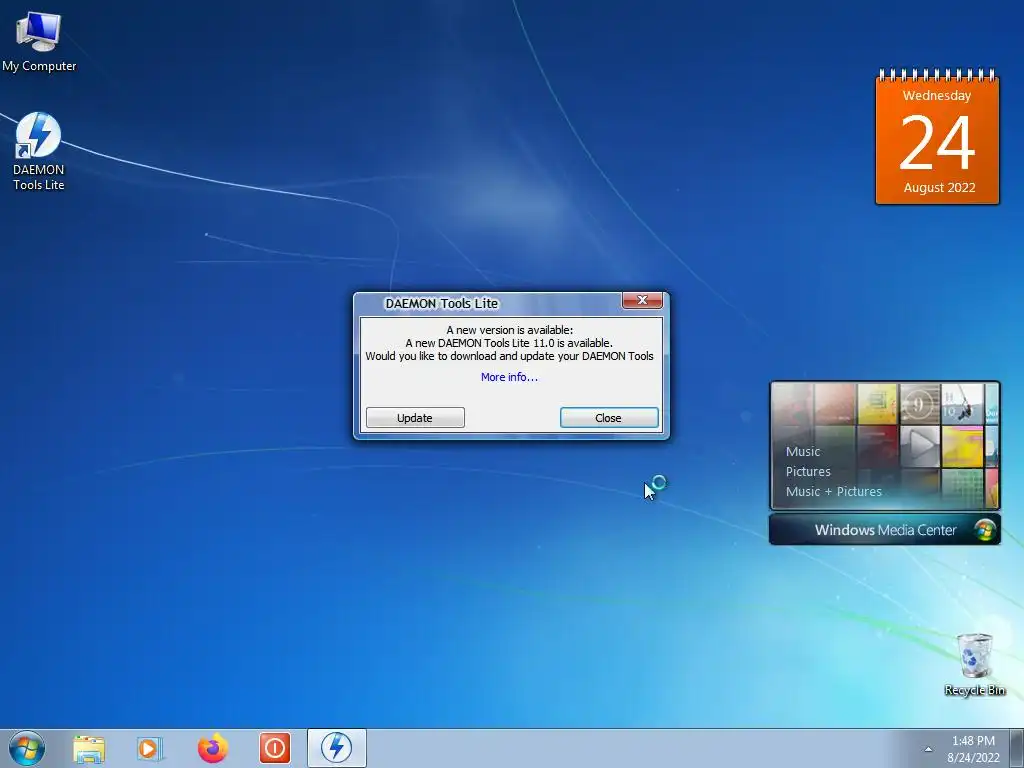Viewport: 1024px width, 768px height.
Task: Show hidden system tray icons arrow
Action: (928, 750)
